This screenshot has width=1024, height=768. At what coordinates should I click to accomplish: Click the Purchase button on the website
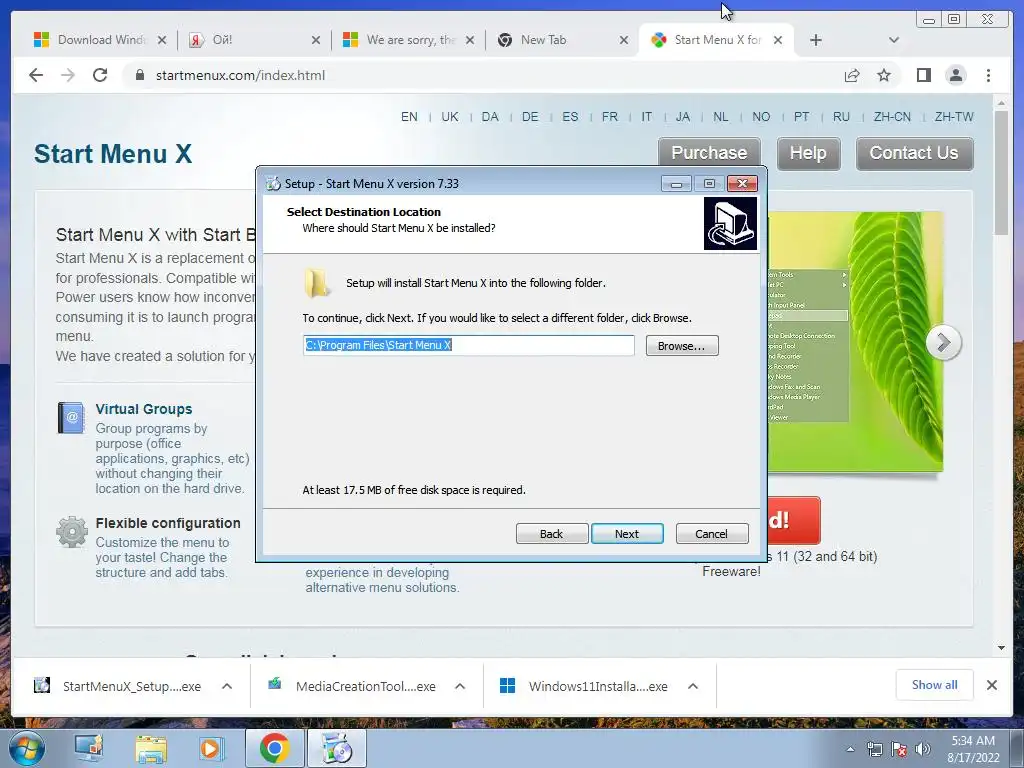pyautogui.click(x=709, y=153)
